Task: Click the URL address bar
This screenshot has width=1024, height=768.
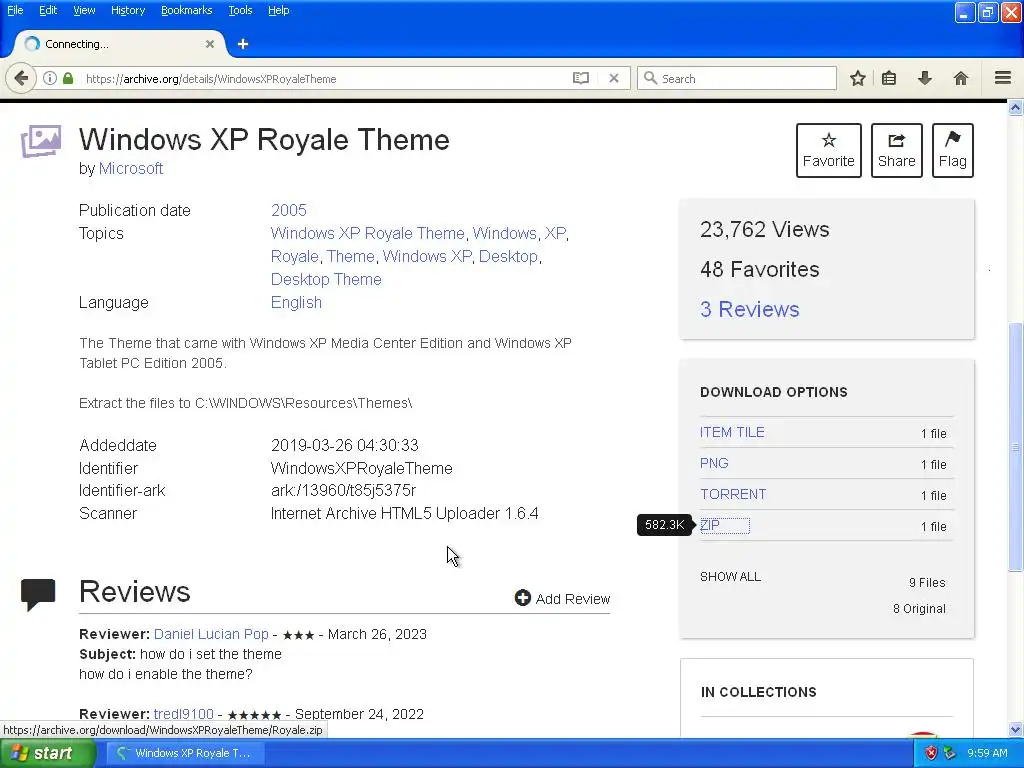Action: tap(325, 78)
